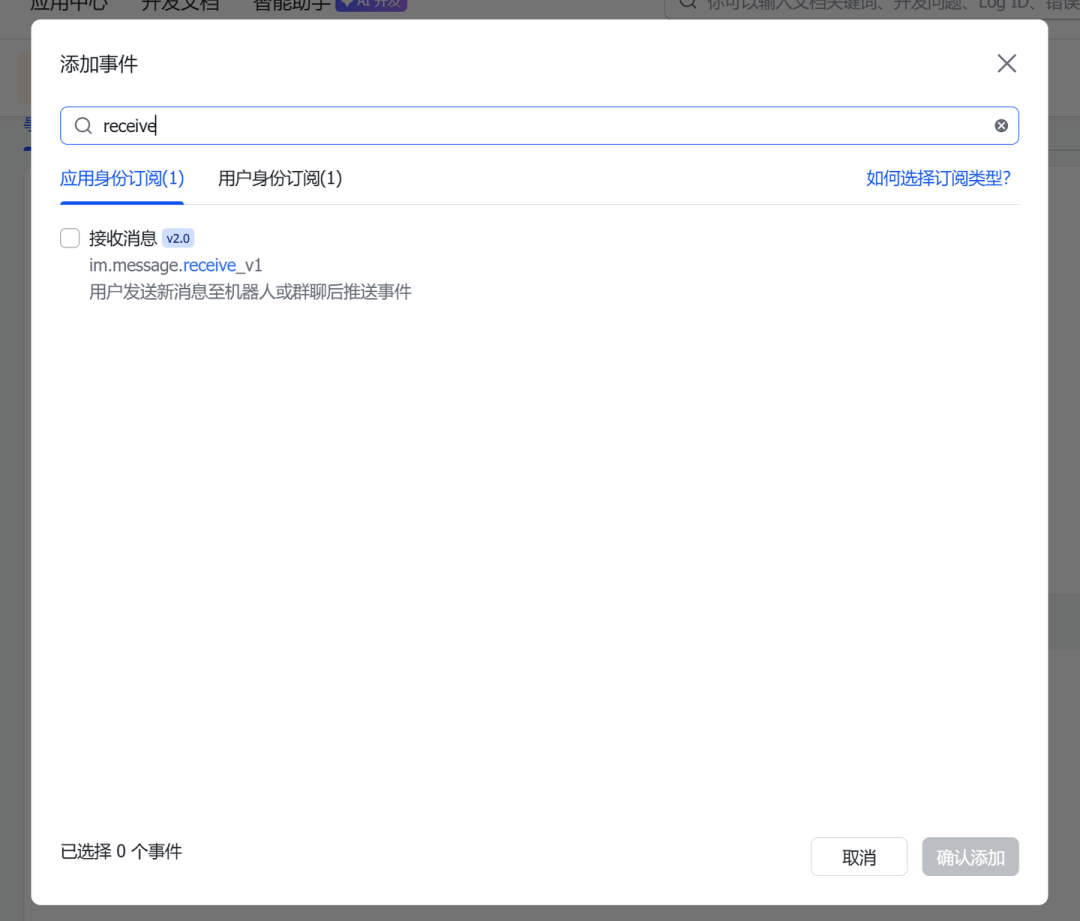This screenshot has width=1080, height=921.
Task: Click the AI开发 badge beside 智能助手
Action: tap(370, 2)
